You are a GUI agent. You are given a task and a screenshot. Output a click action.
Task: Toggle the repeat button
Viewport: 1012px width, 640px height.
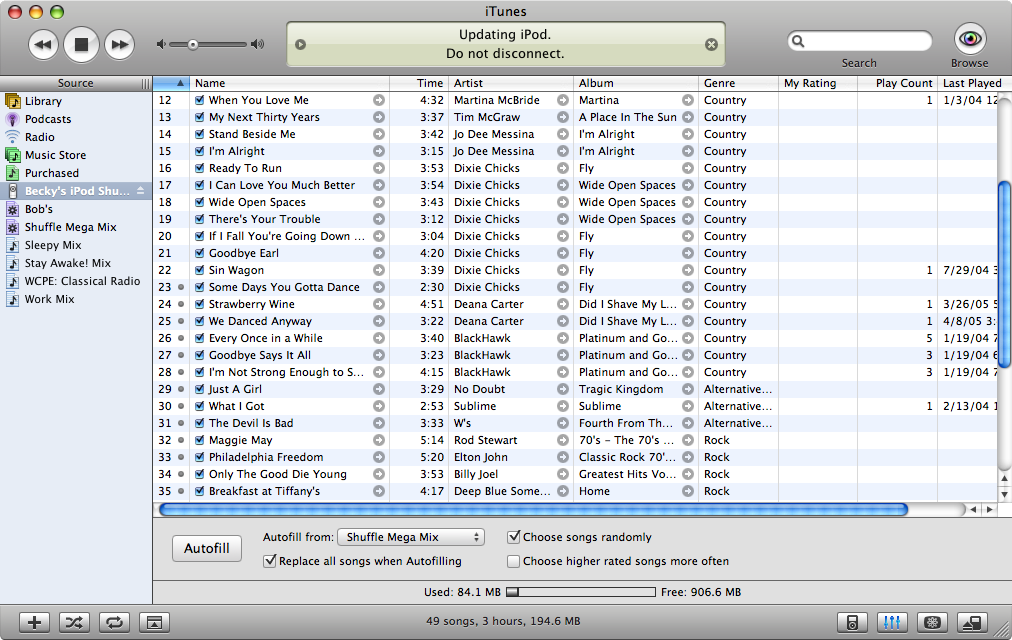[114, 623]
